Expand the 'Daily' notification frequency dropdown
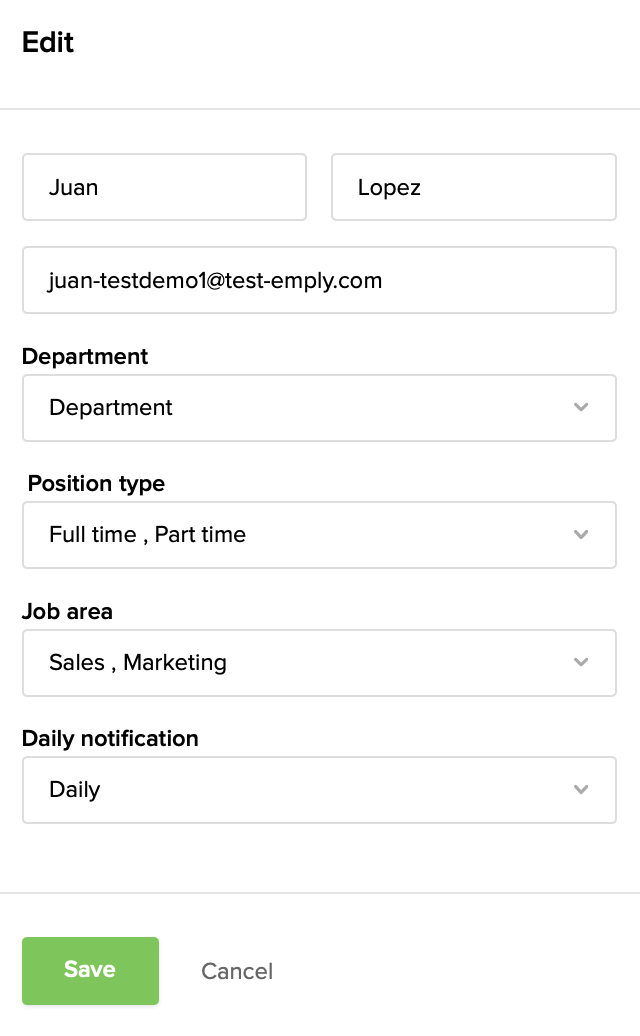 coord(319,789)
